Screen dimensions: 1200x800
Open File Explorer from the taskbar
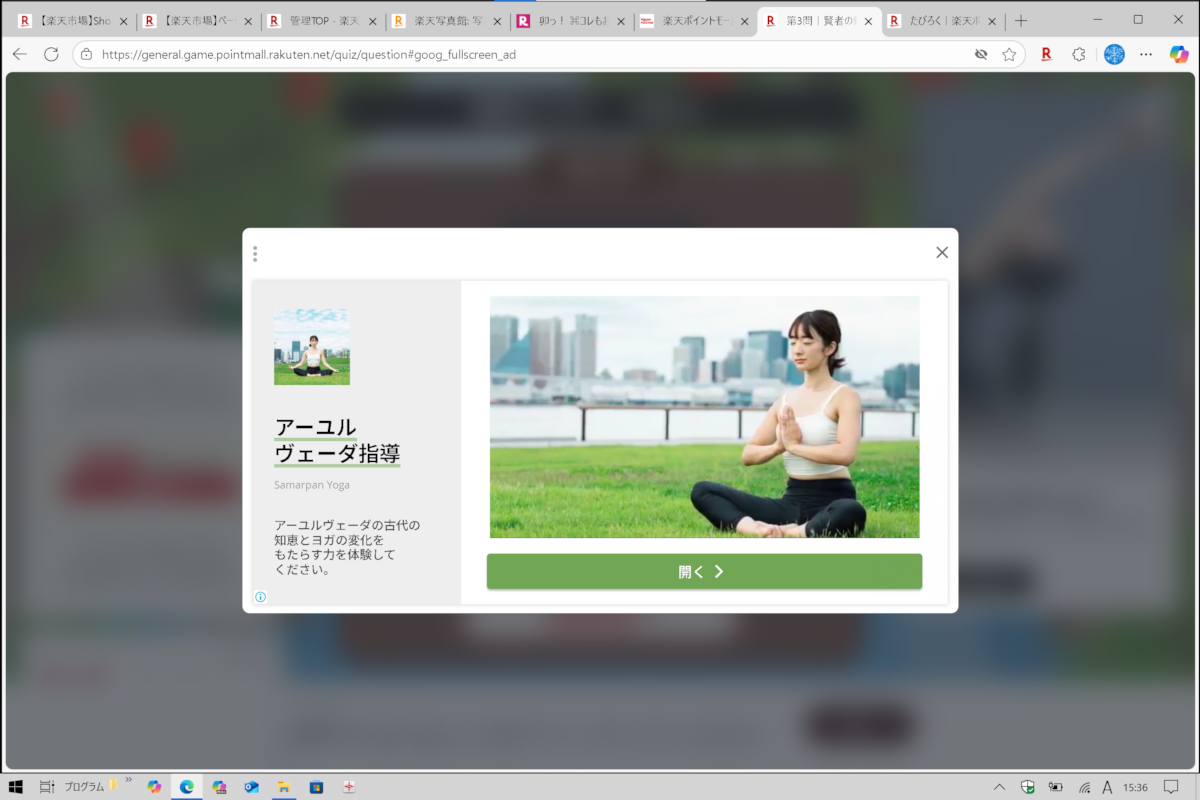coord(283,787)
